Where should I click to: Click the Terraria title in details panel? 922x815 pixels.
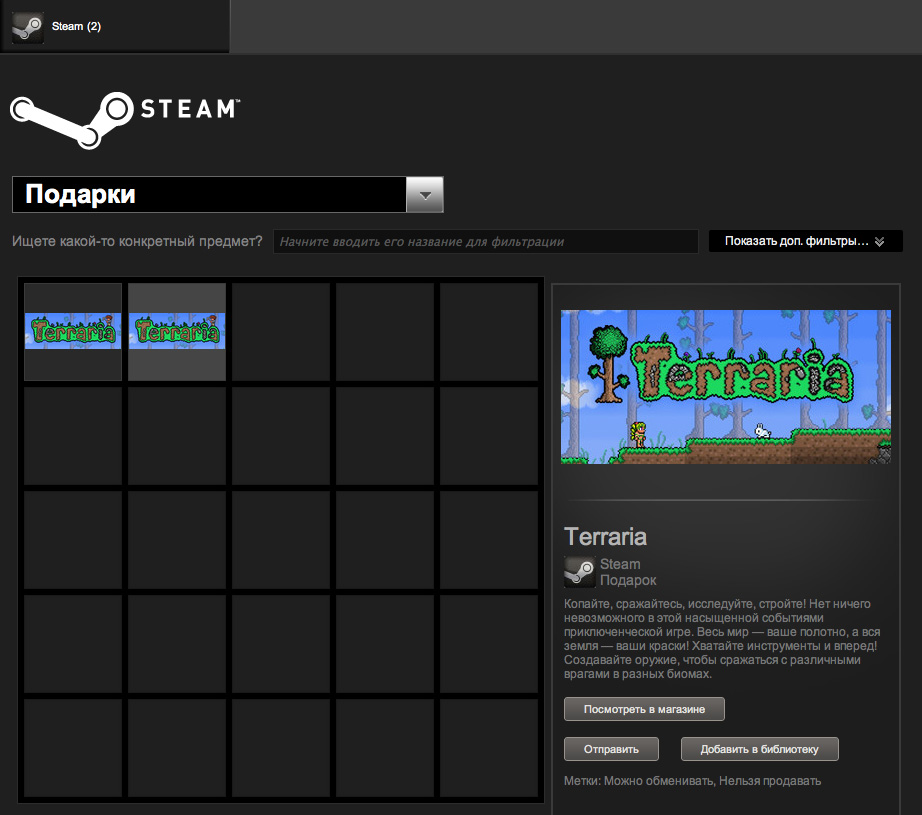click(x=605, y=537)
